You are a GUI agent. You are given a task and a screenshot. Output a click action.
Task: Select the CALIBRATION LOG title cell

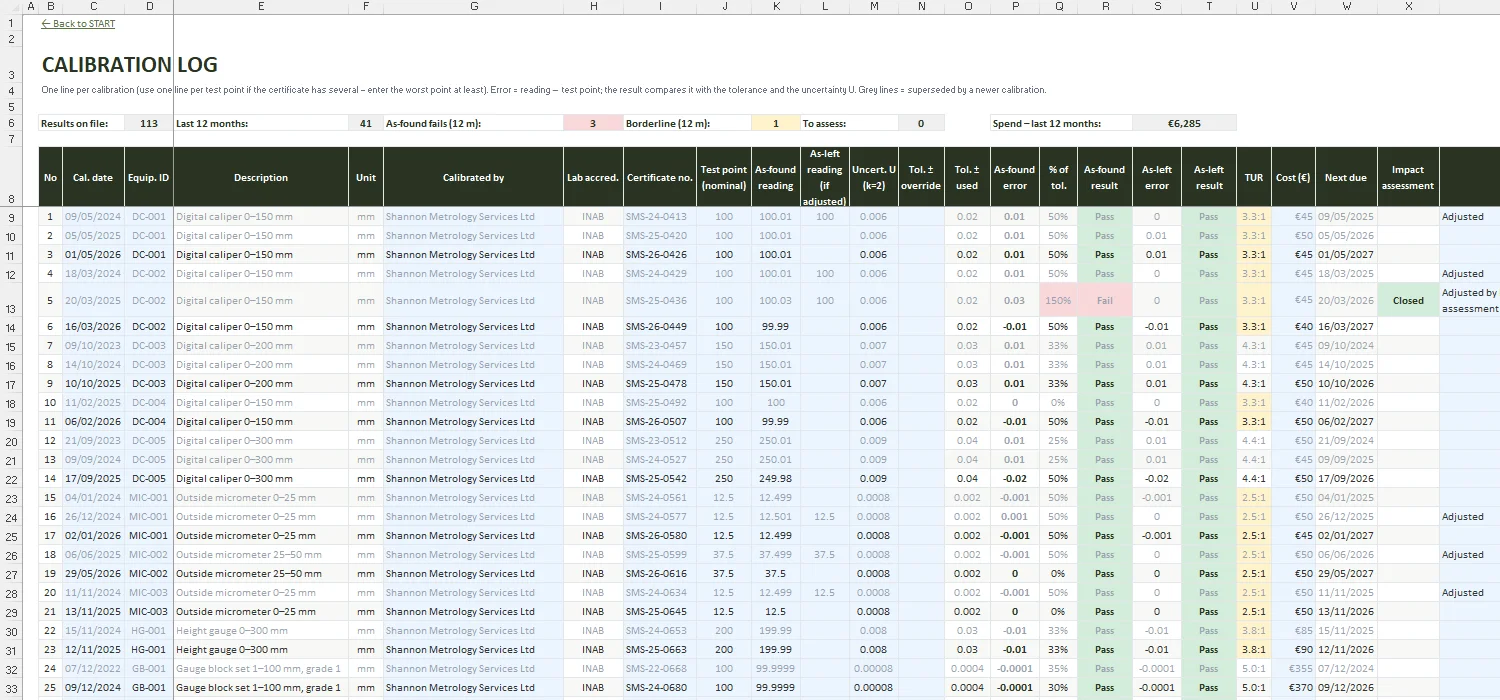130,65
